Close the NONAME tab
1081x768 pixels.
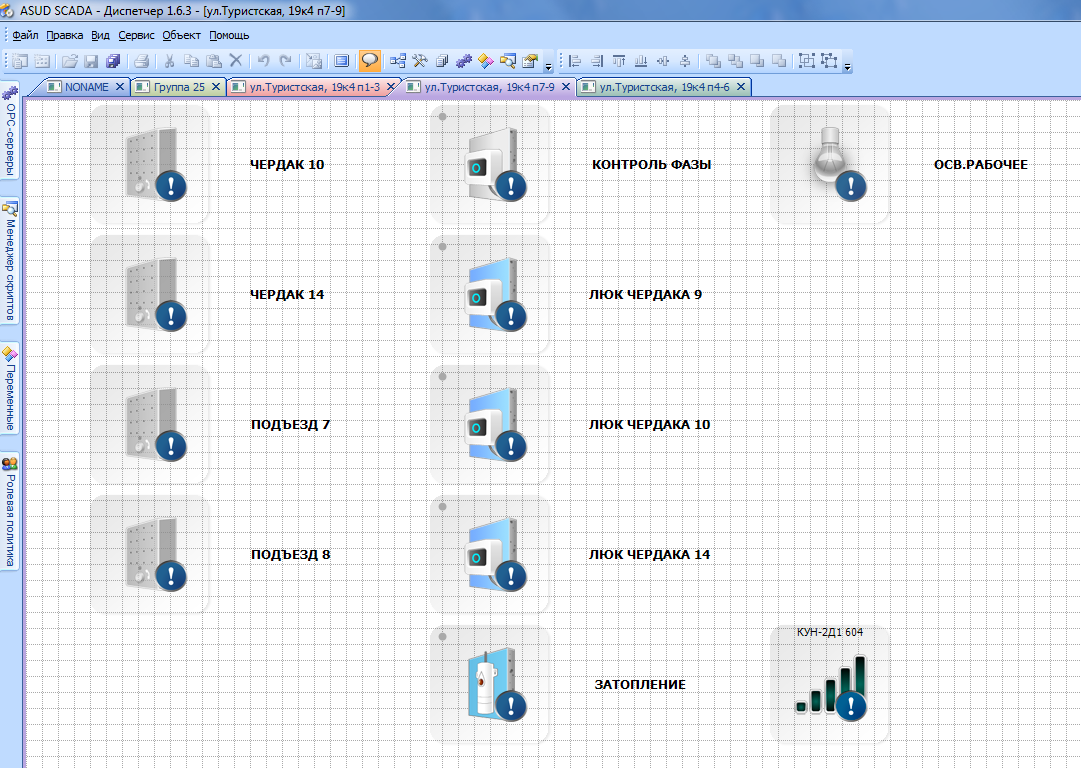120,87
